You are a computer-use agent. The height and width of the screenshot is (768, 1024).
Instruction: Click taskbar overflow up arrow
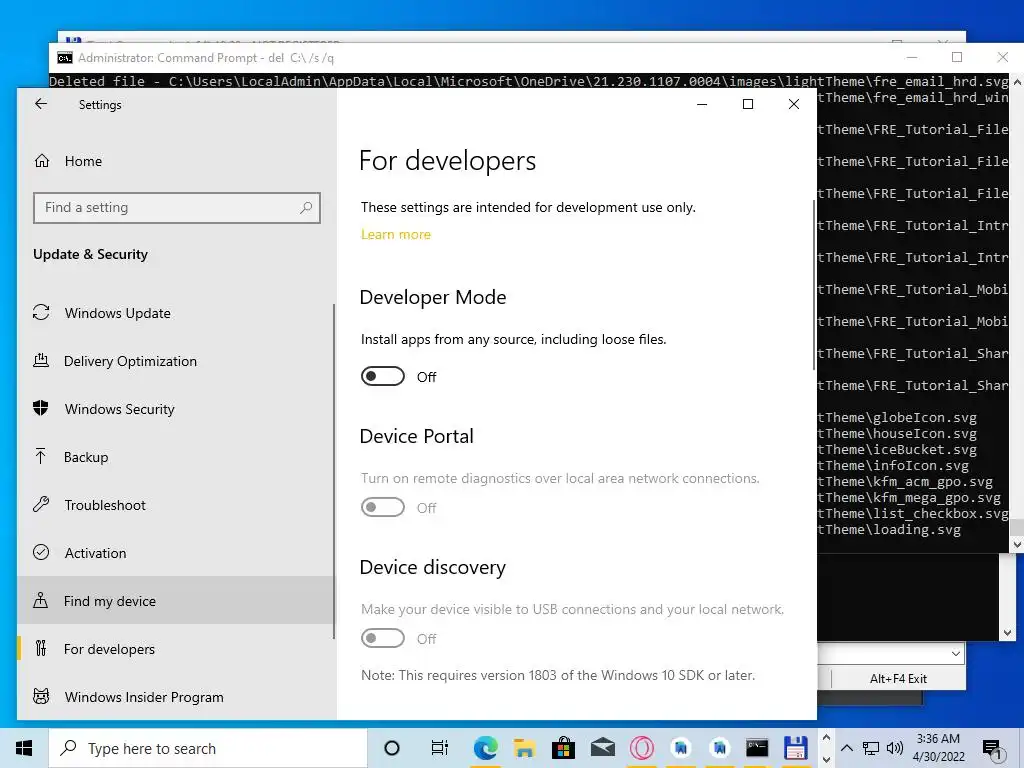[x=826, y=738]
